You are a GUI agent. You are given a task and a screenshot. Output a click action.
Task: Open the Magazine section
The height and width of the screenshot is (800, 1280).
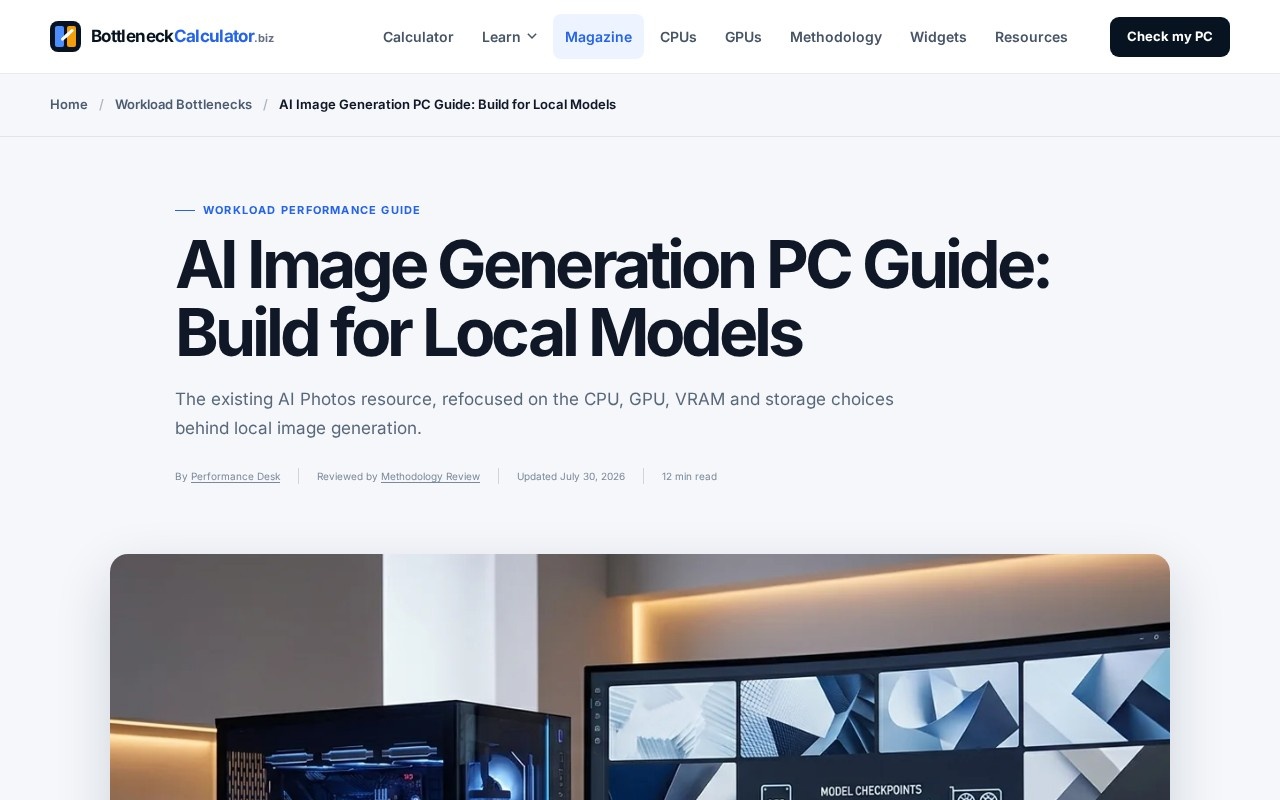point(598,37)
